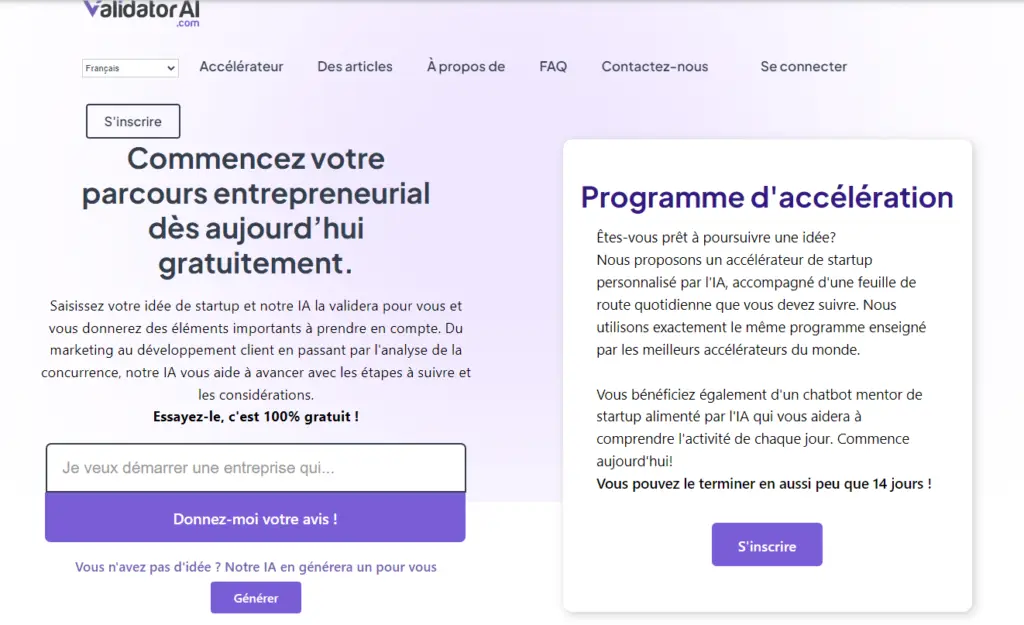The height and width of the screenshot is (625, 1024).
Task: Click the "Saisissez votre idée de startup" paragraph
Action: 256,350
